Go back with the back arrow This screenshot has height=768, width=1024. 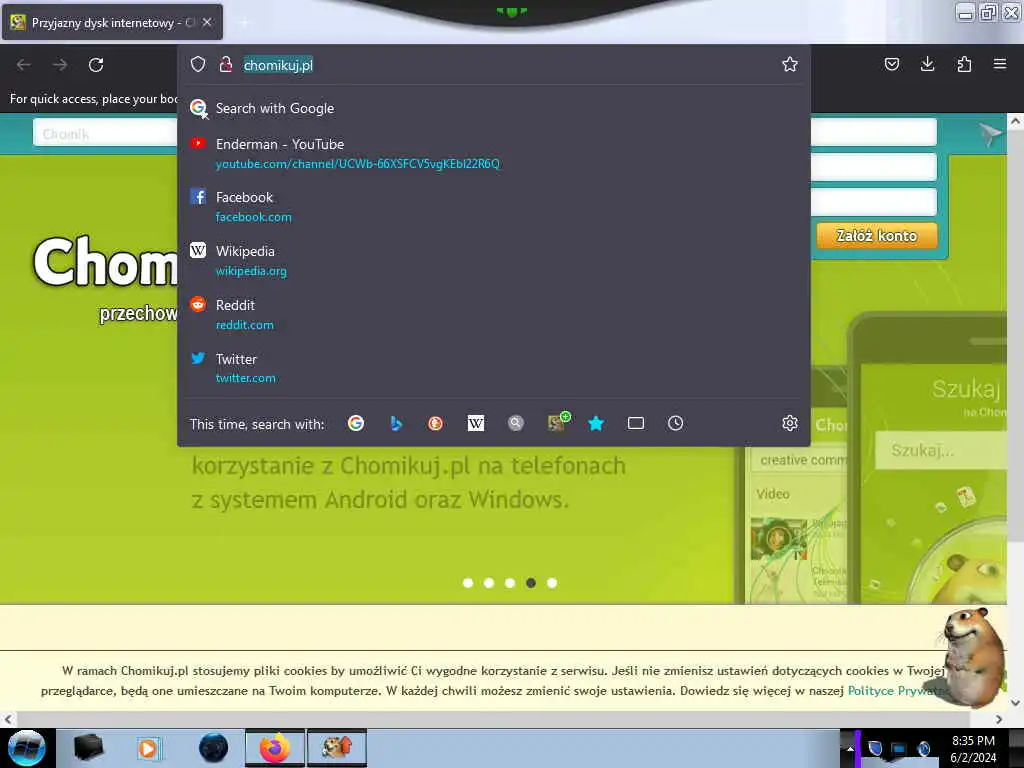[24, 65]
